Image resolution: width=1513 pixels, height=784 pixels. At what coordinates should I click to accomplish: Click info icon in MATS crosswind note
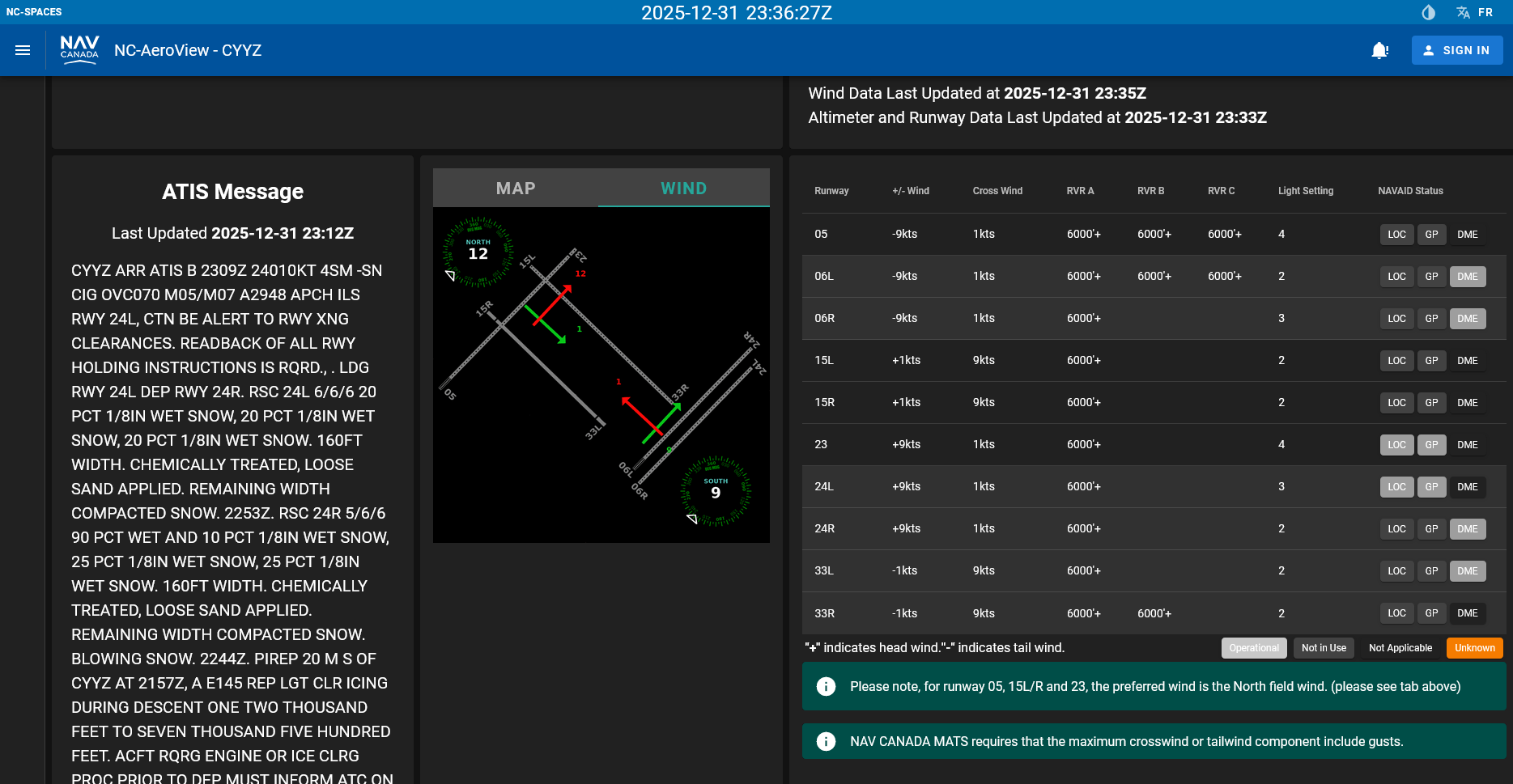pyautogui.click(x=826, y=742)
